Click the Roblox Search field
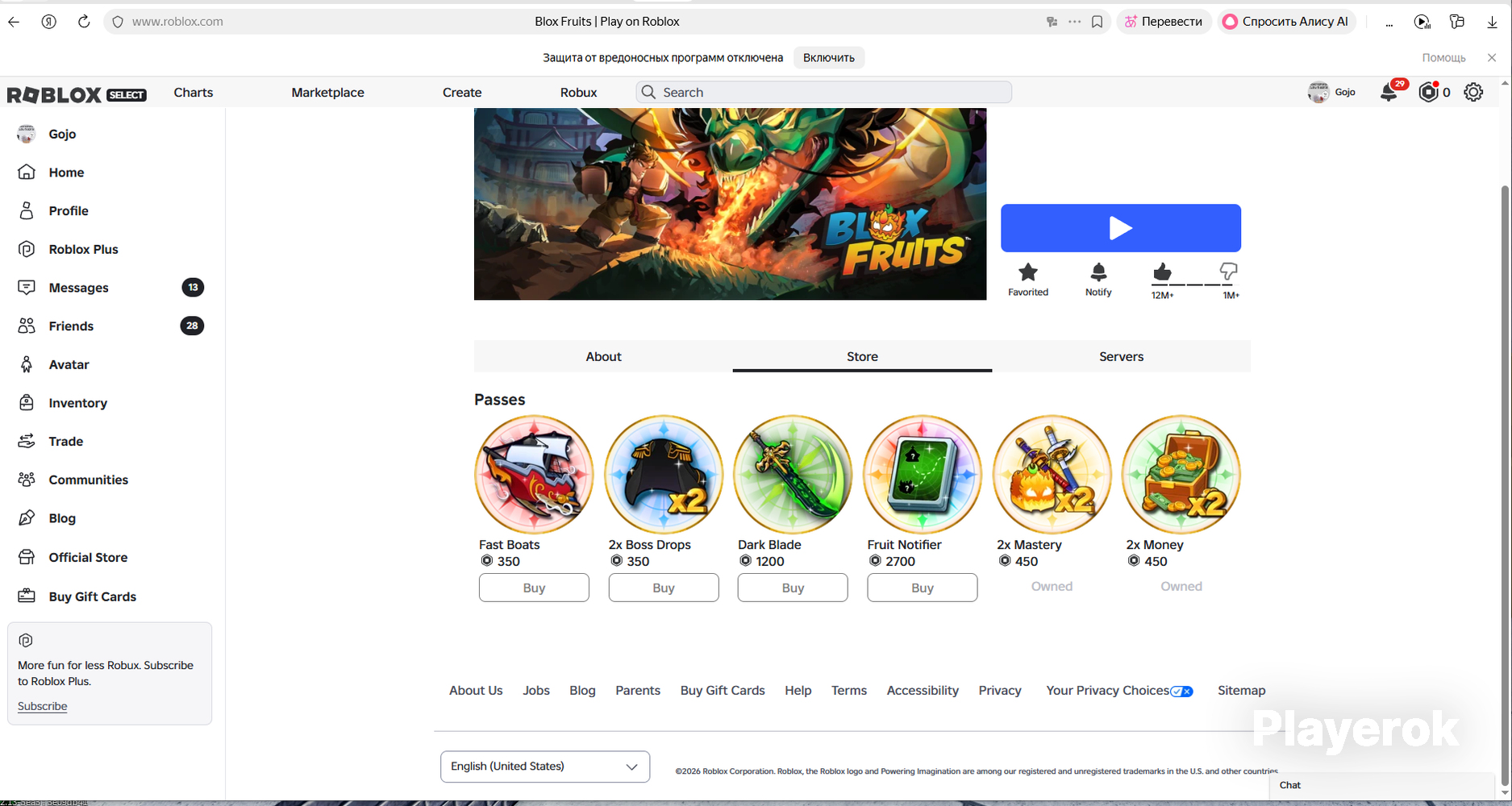 pyautogui.click(x=824, y=92)
